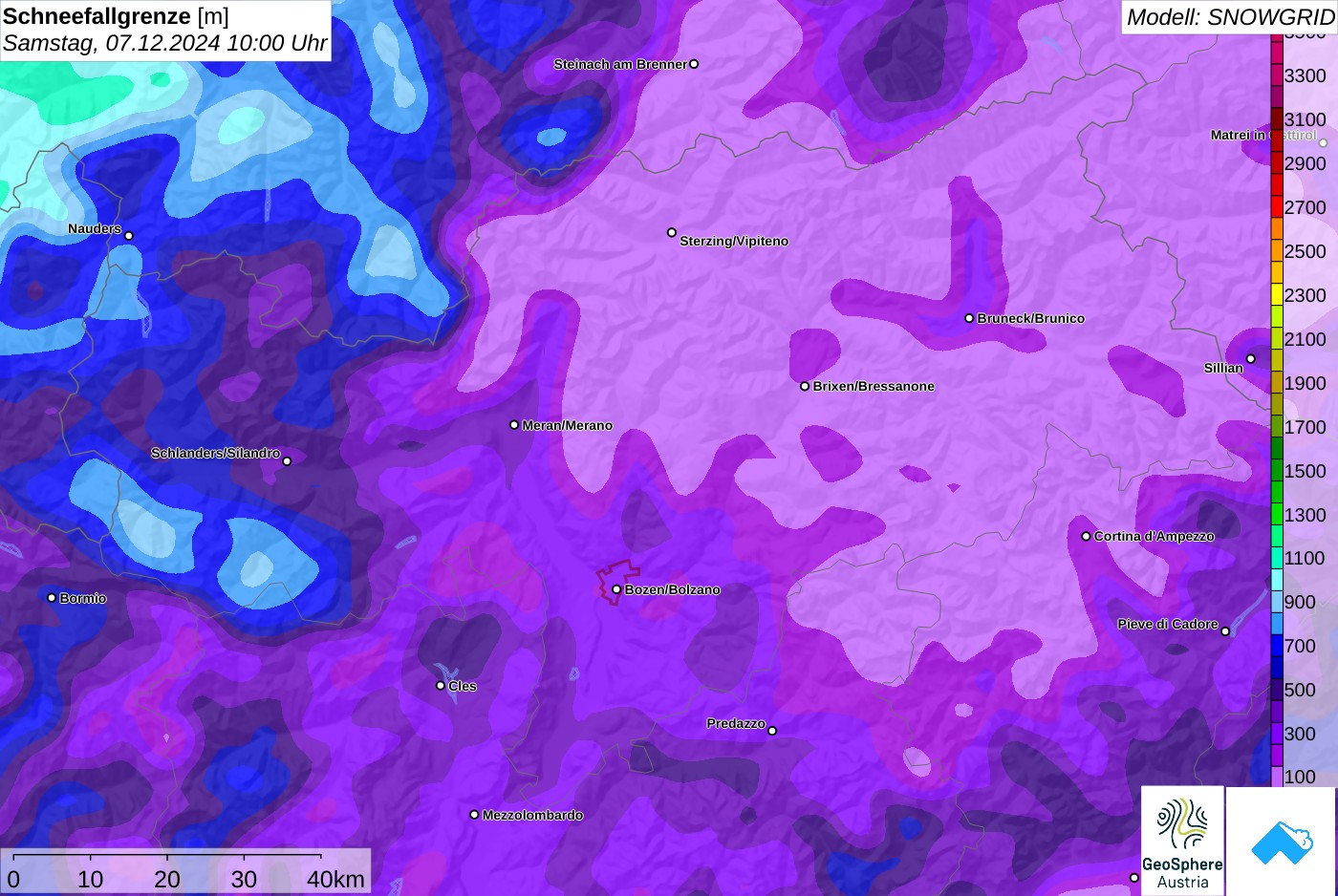Select the legend value 1500
The width and height of the screenshot is (1338, 896).
click(x=1305, y=471)
